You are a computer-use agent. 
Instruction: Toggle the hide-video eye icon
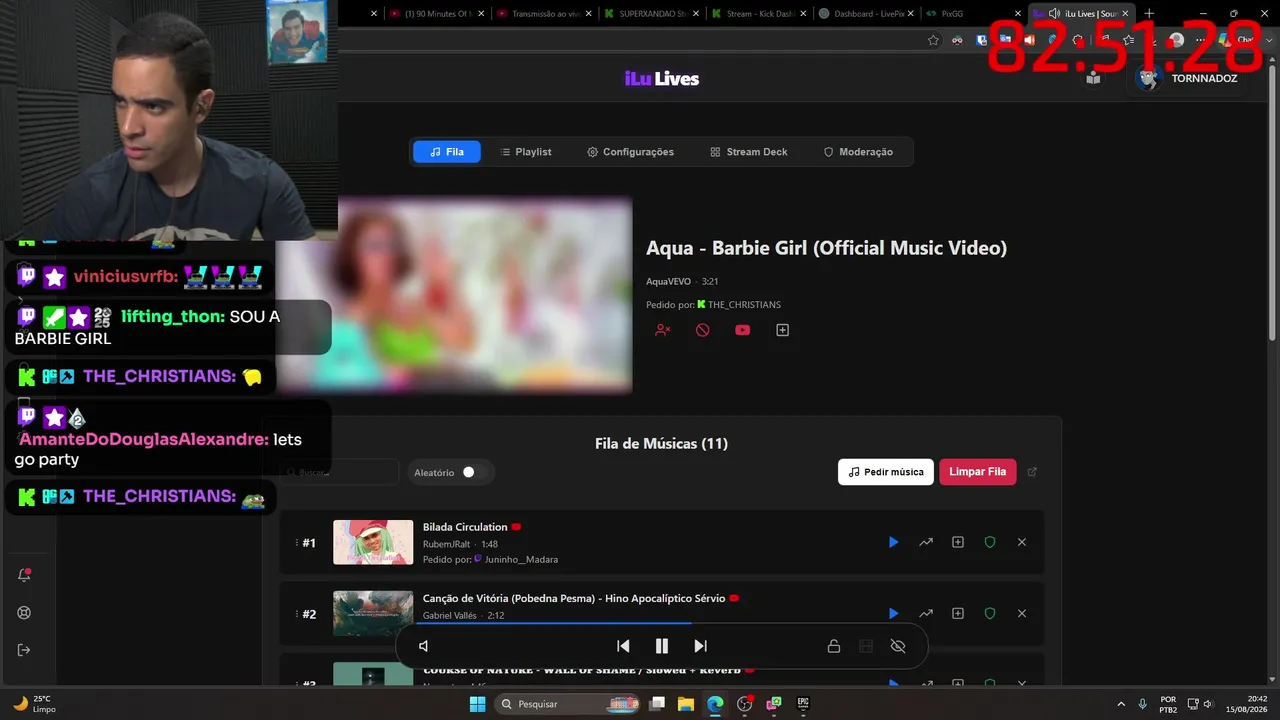(x=898, y=646)
